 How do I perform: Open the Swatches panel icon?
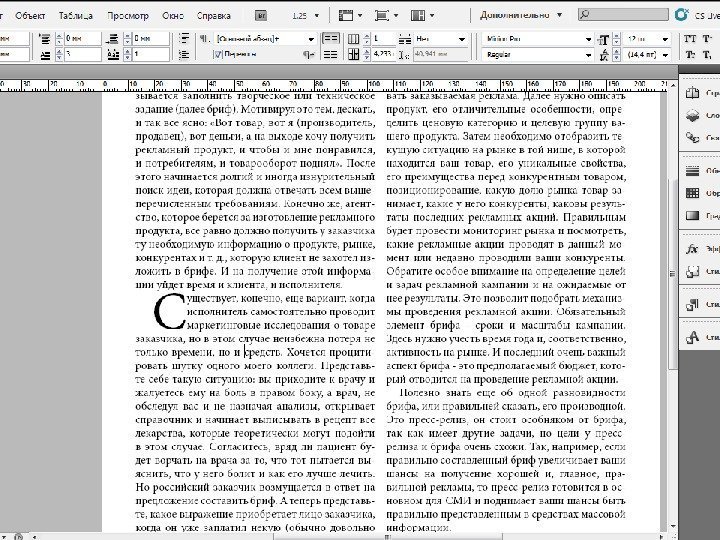(692, 193)
